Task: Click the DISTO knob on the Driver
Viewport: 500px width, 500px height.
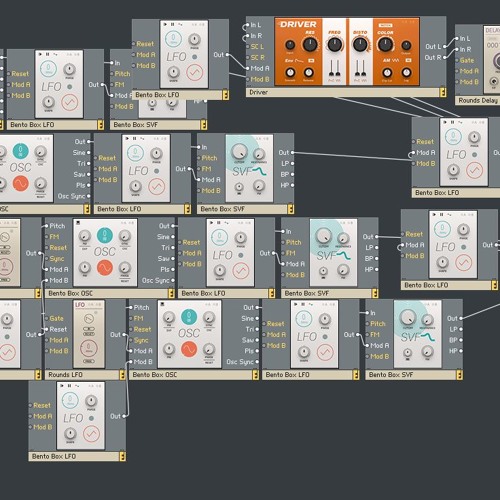Action: 360,45
